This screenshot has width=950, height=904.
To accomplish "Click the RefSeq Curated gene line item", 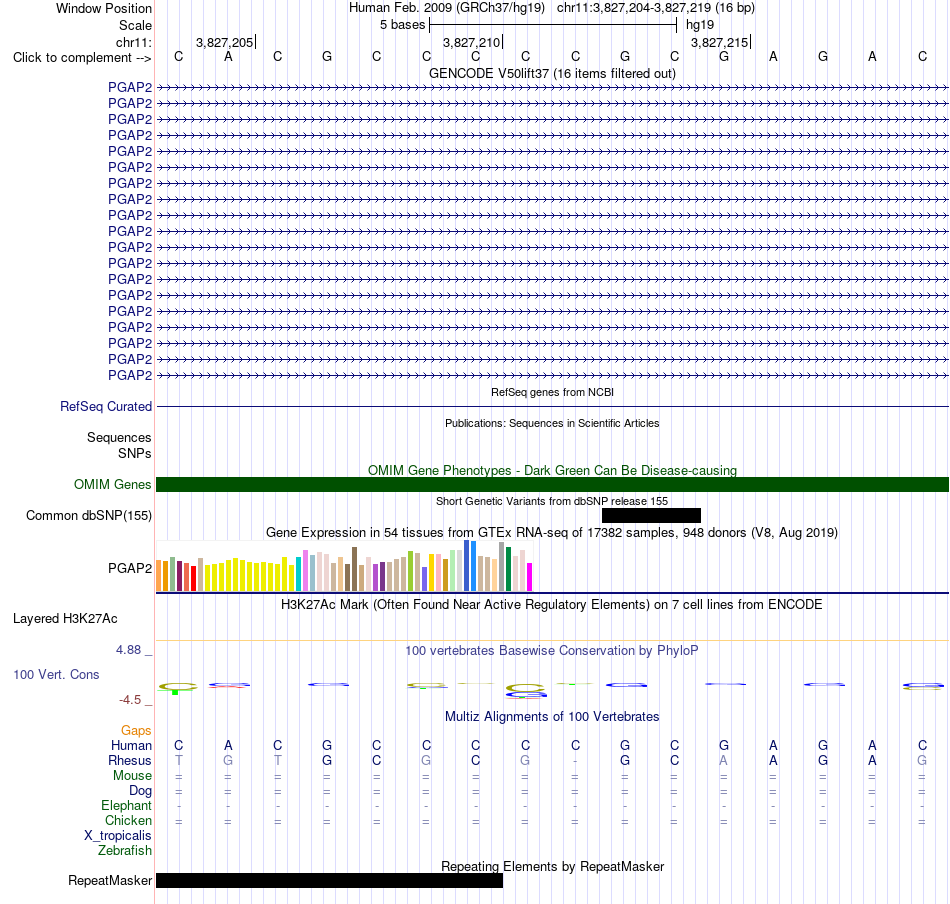I will [x=552, y=407].
